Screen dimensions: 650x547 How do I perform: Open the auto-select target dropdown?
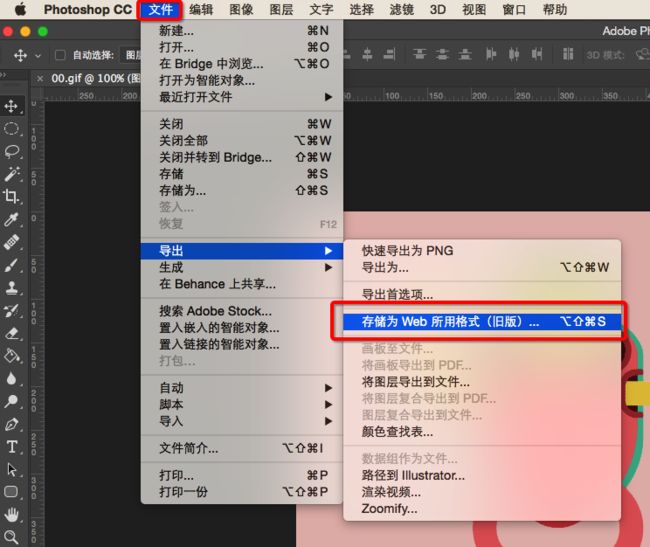131,55
